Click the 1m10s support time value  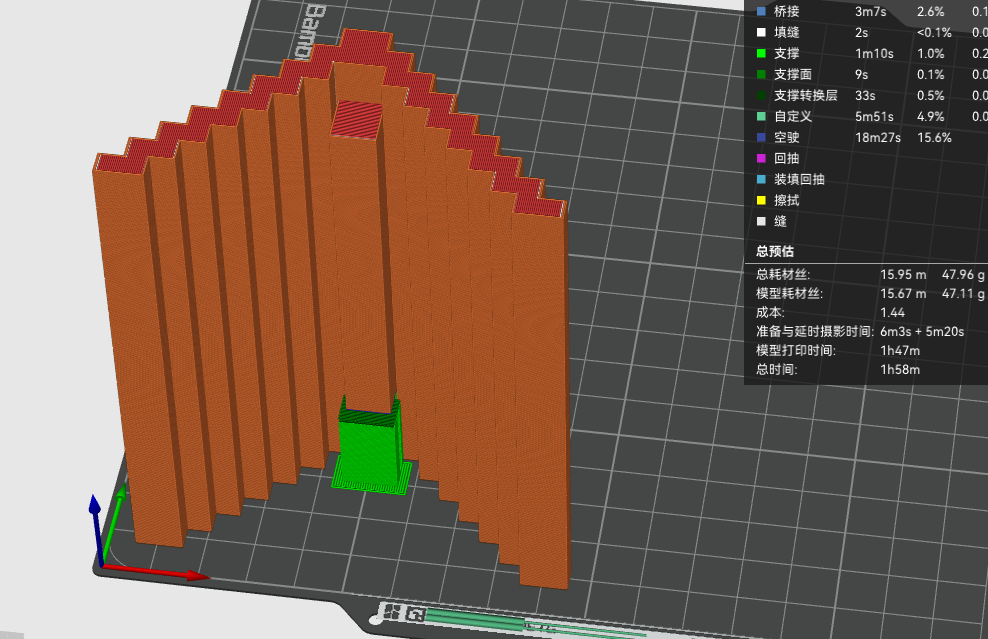pos(874,54)
